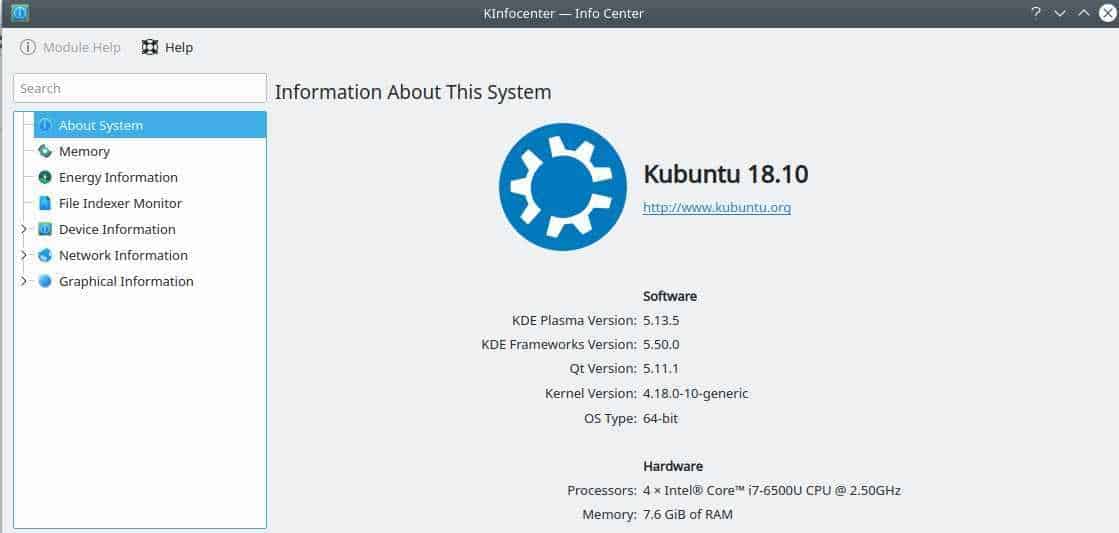Select the Network Information entry
The image size is (1119, 533).
(x=123, y=255)
